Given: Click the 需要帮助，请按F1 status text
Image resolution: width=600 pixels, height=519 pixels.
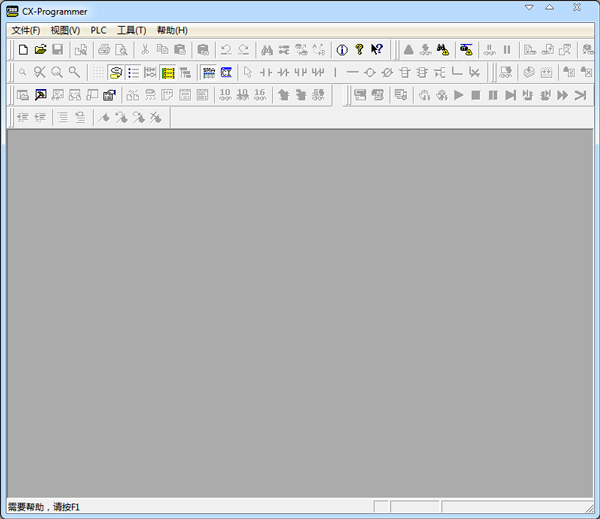Looking at the screenshot, I should coord(44,507).
